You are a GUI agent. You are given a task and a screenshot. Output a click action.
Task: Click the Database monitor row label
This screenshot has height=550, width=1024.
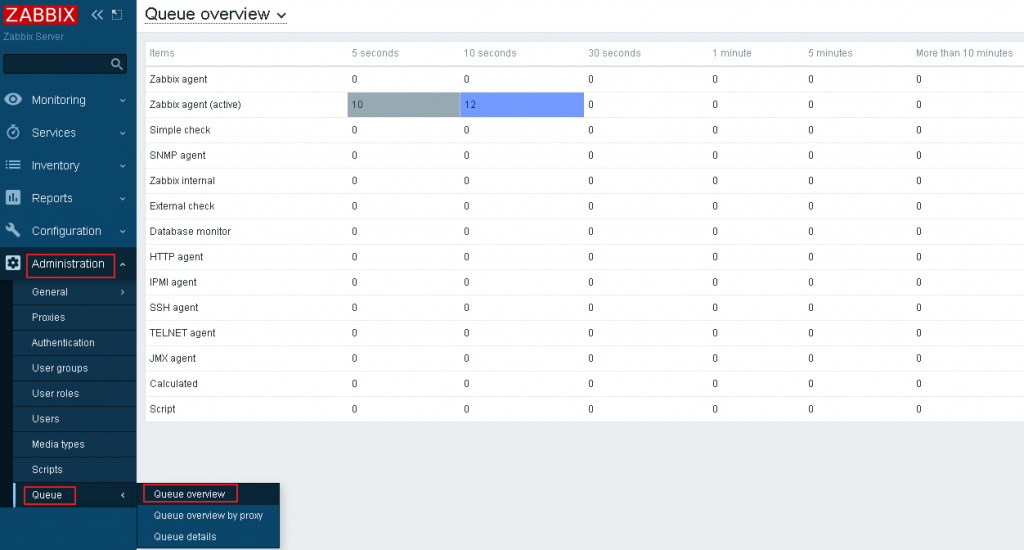pos(190,232)
